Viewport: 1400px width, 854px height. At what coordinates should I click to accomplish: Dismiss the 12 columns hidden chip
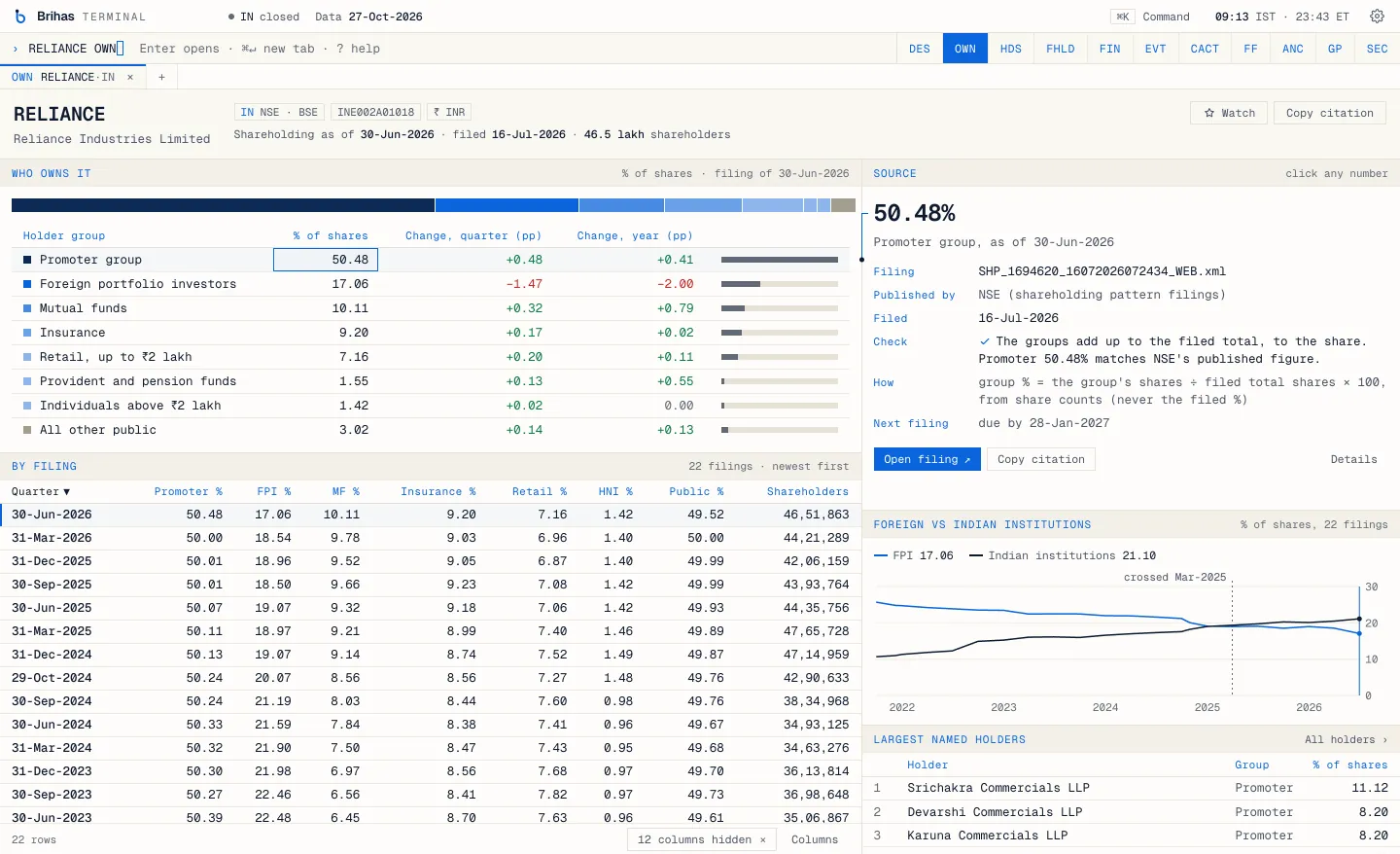(x=763, y=839)
